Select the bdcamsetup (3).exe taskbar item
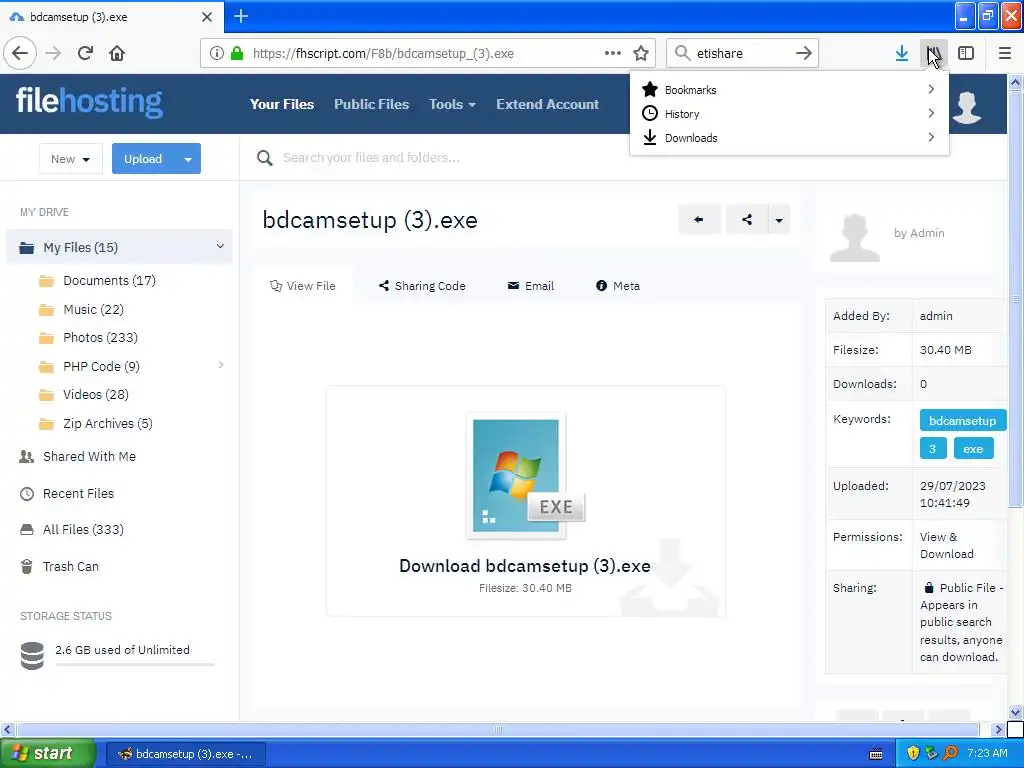The height and width of the screenshot is (768, 1024). click(x=186, y=754)
